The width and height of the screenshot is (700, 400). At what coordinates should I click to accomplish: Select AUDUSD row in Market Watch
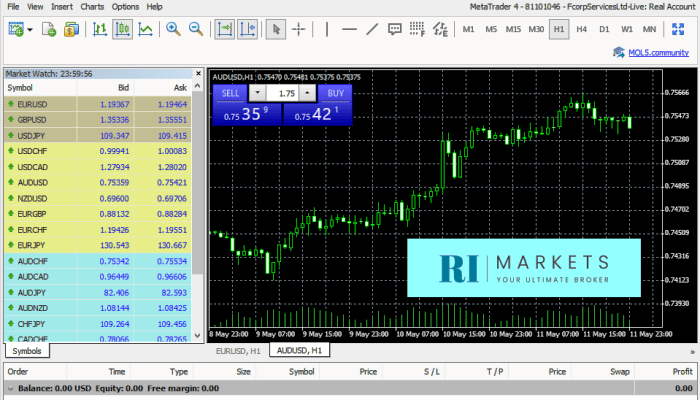pos(98,183)
